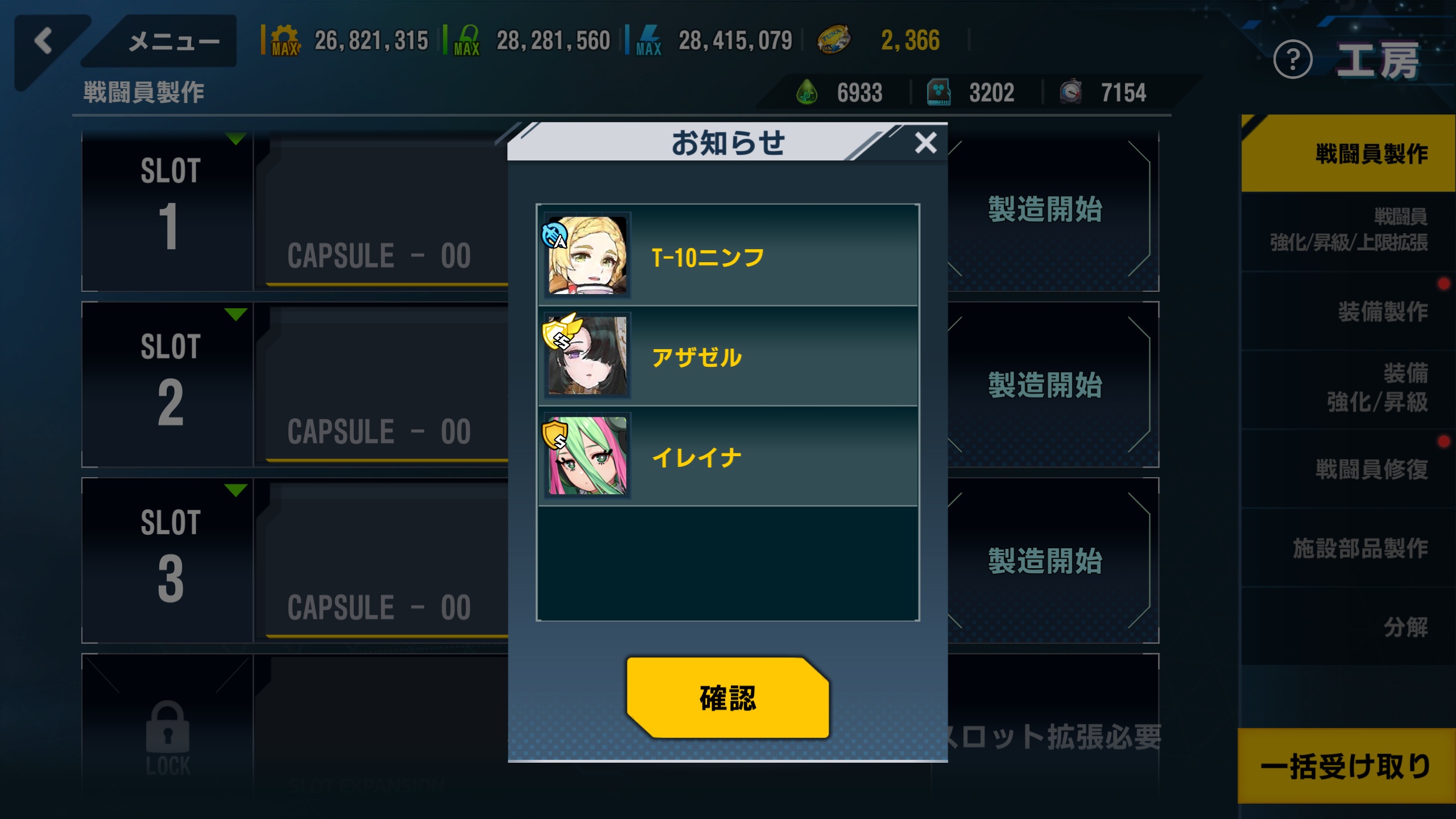Confirm with the yellow 確認 button
The image size is (1456, 819).
(x=727, y=698)
